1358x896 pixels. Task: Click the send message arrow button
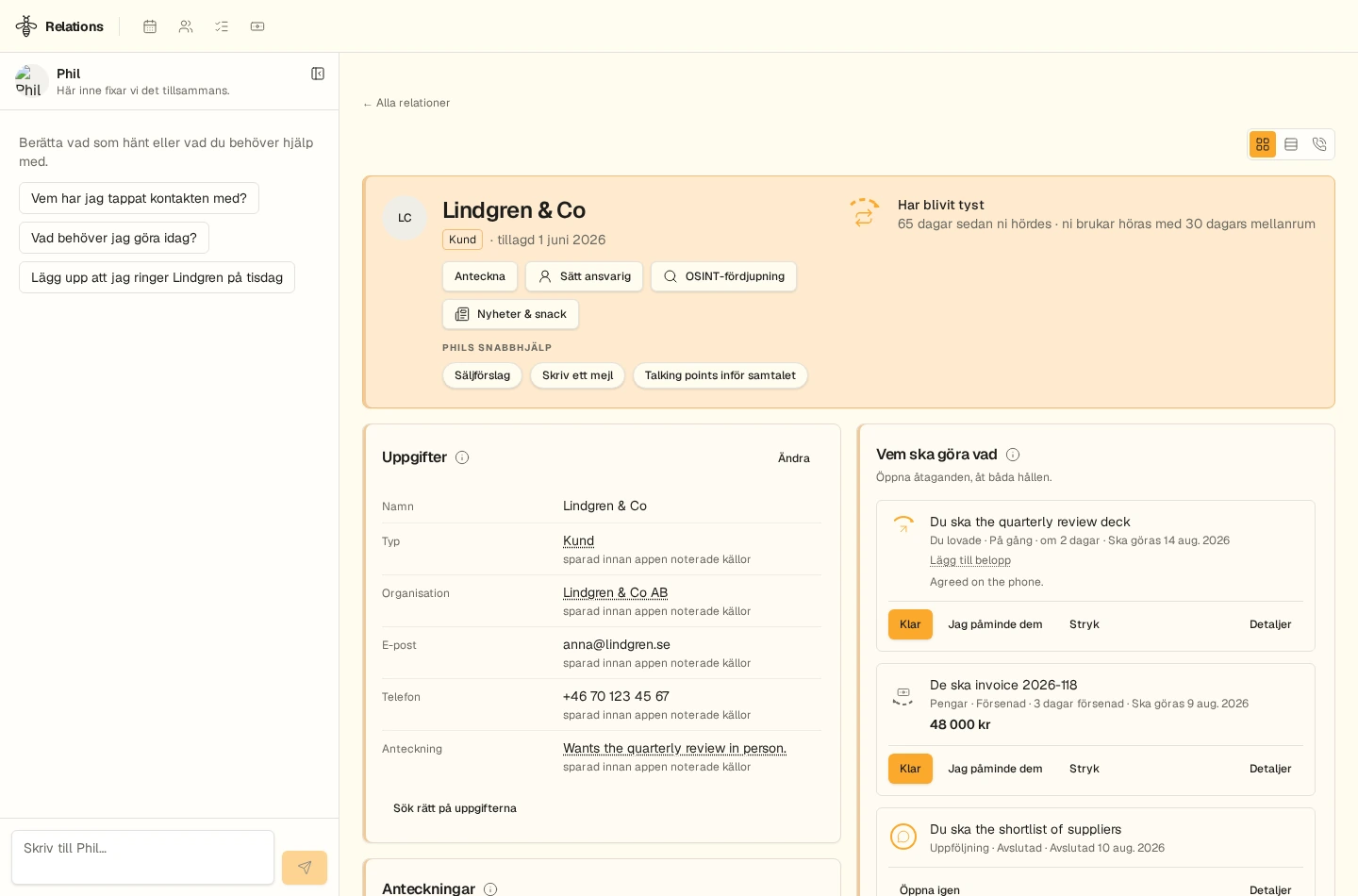[305, 868]
